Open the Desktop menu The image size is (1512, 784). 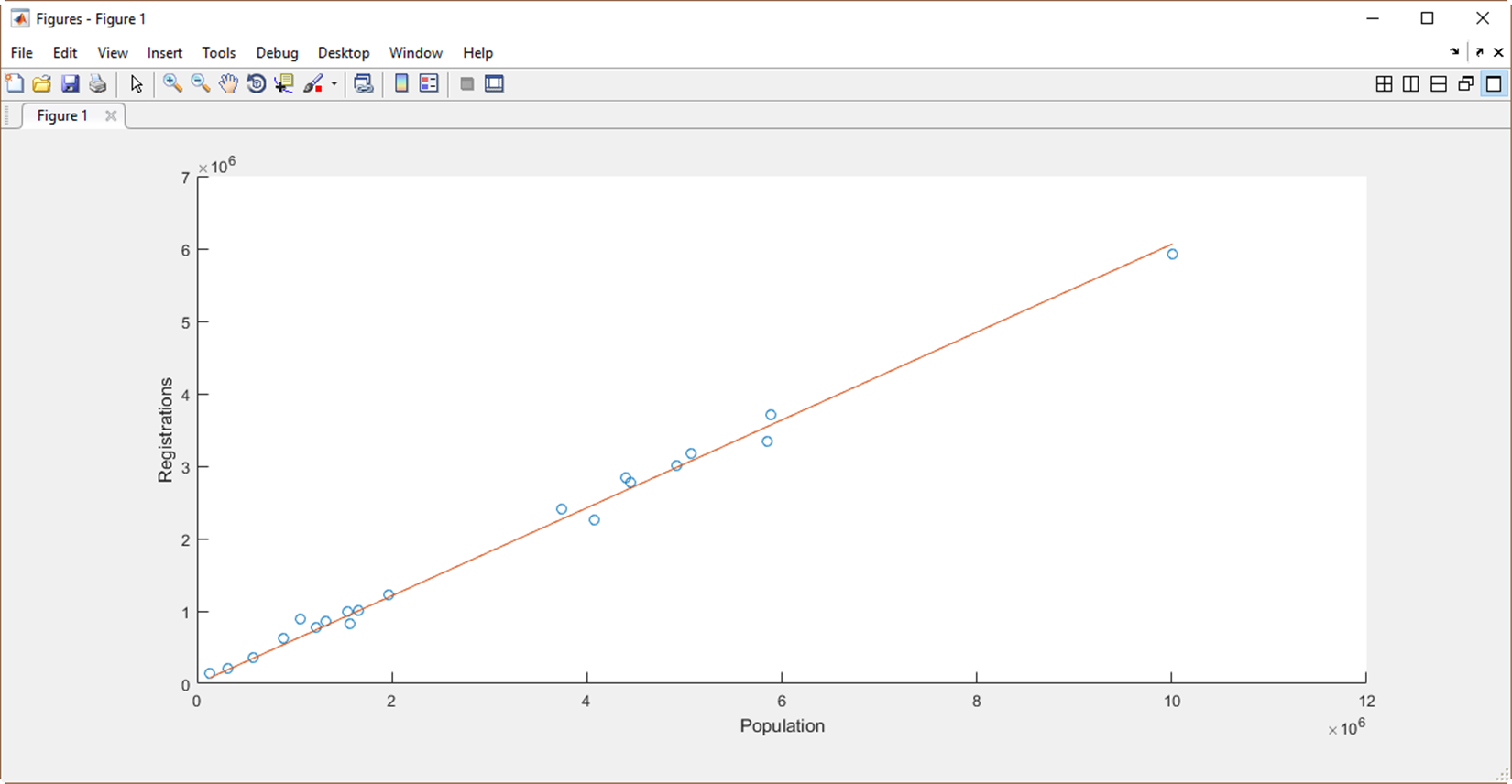click(x=344, y=53)
